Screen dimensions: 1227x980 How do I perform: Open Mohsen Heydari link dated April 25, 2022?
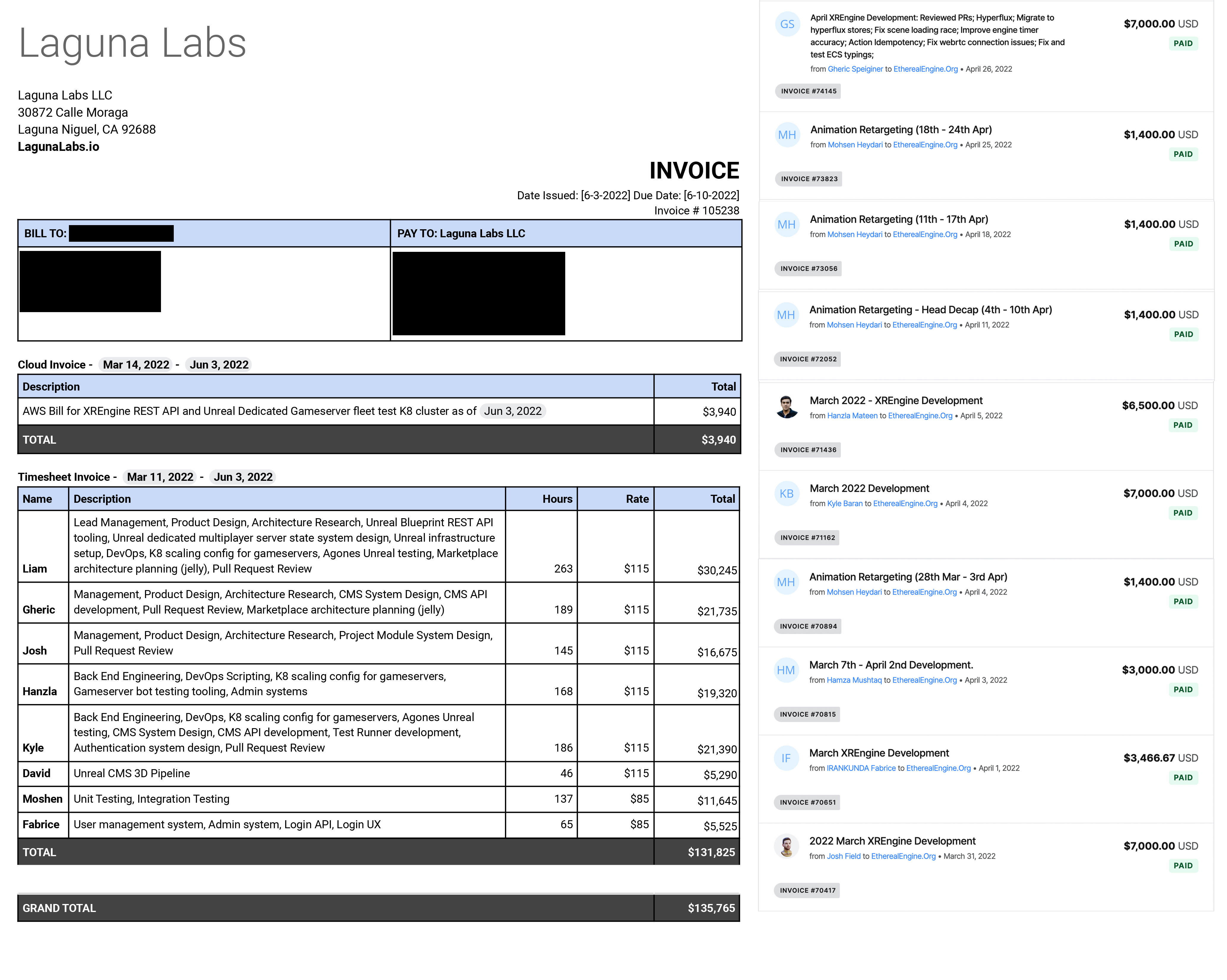point(855,145)
